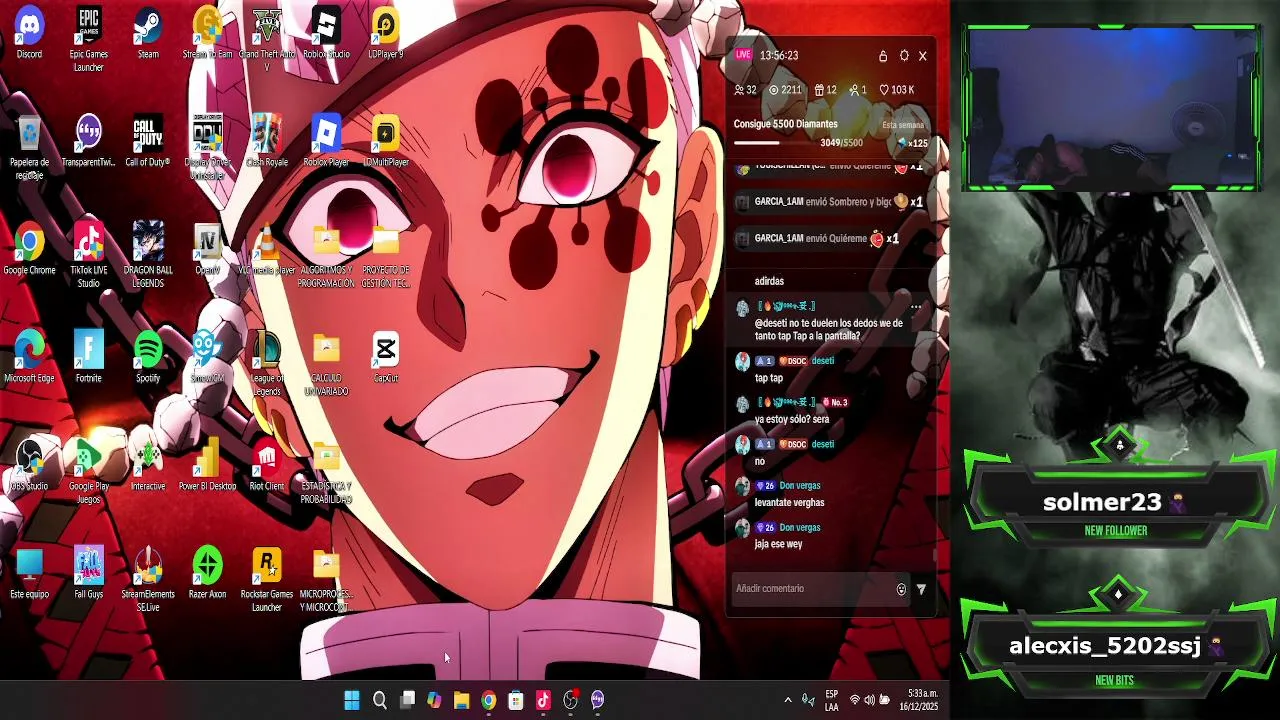Screen dimensions: 1280x720
Task: Open Task View on taskbar
Action: coord(407,700)
